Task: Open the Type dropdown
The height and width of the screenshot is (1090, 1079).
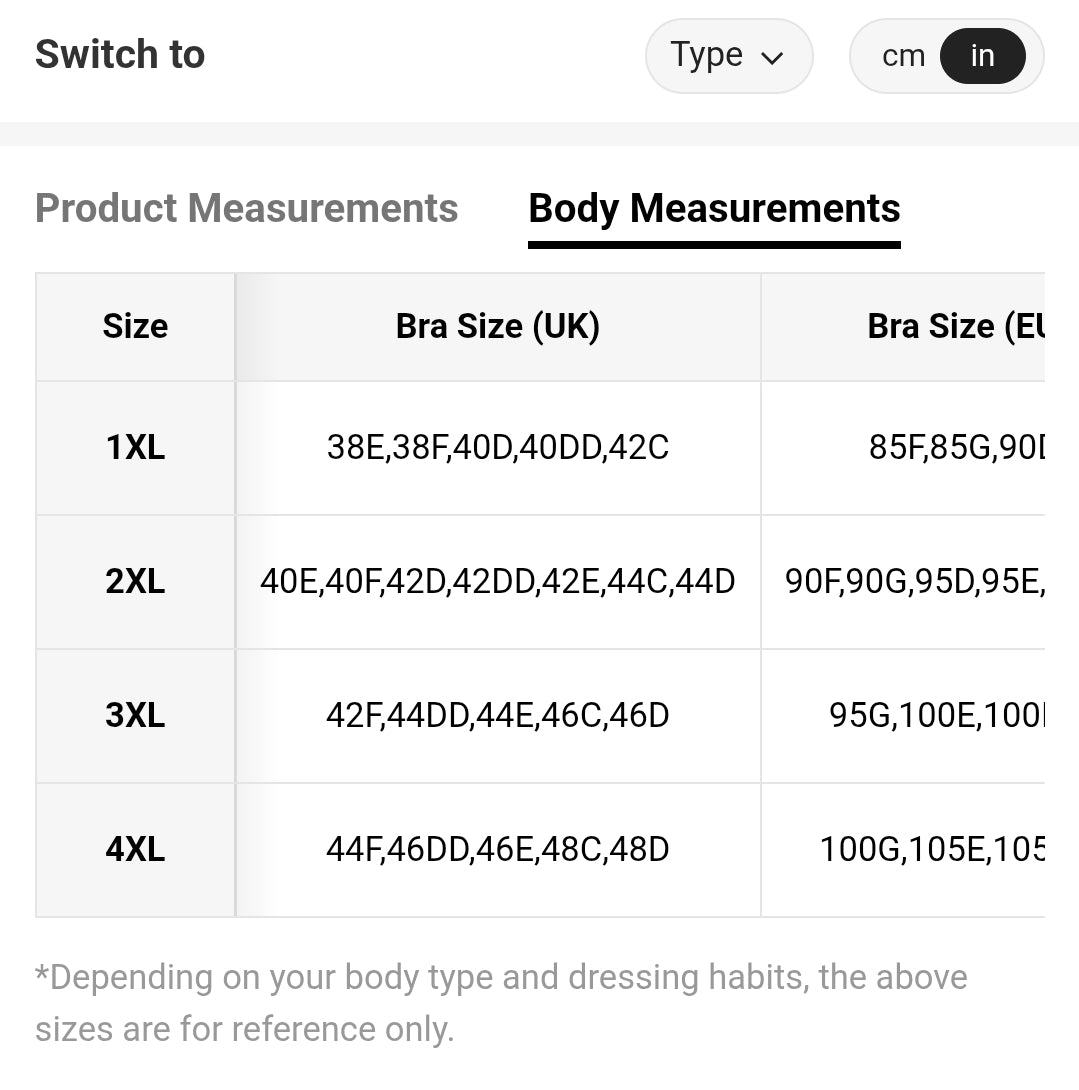Action: [727, 56]
